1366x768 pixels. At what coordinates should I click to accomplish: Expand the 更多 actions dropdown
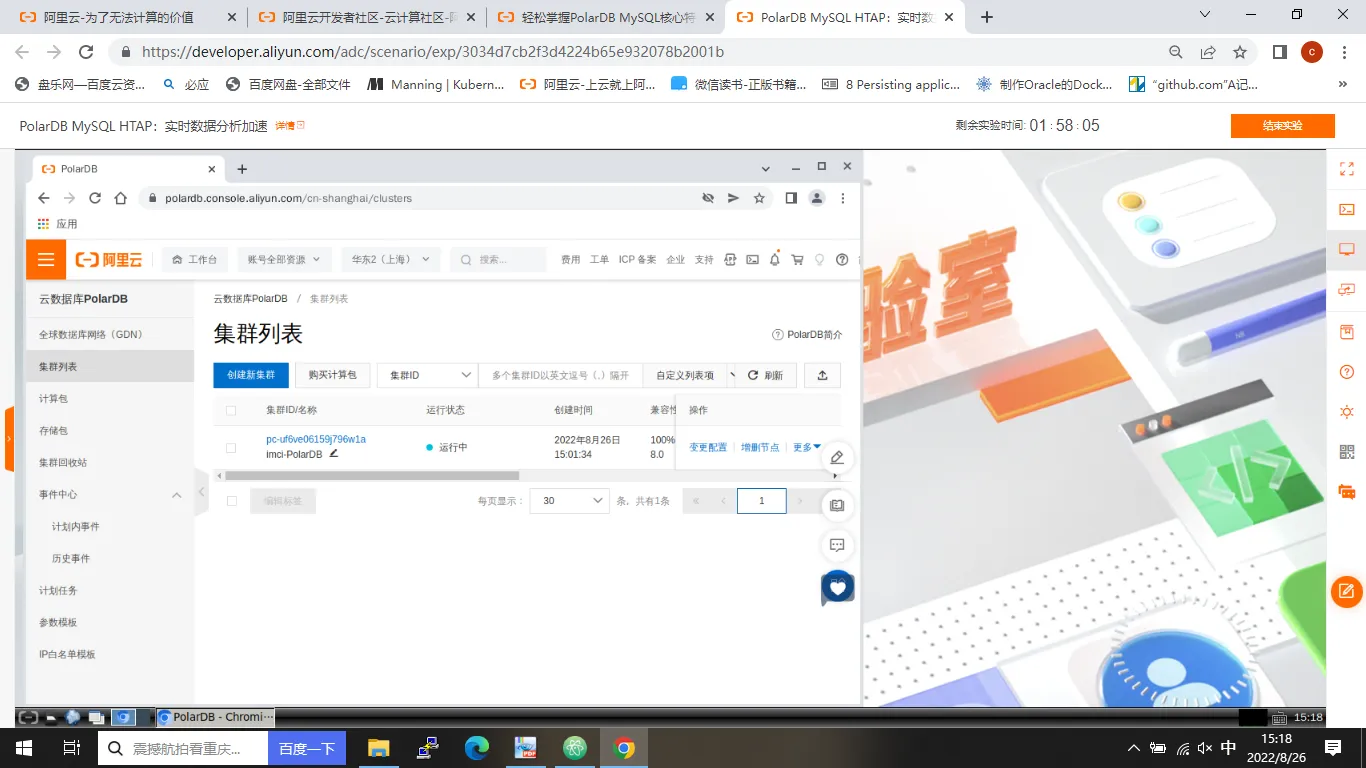(806, 447)
